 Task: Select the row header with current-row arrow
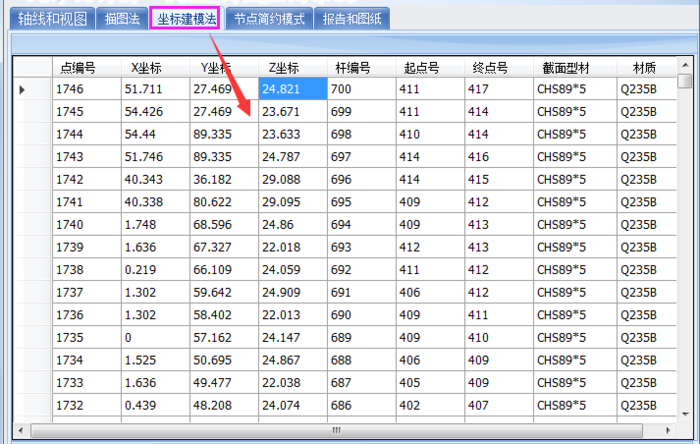point(33,89)
